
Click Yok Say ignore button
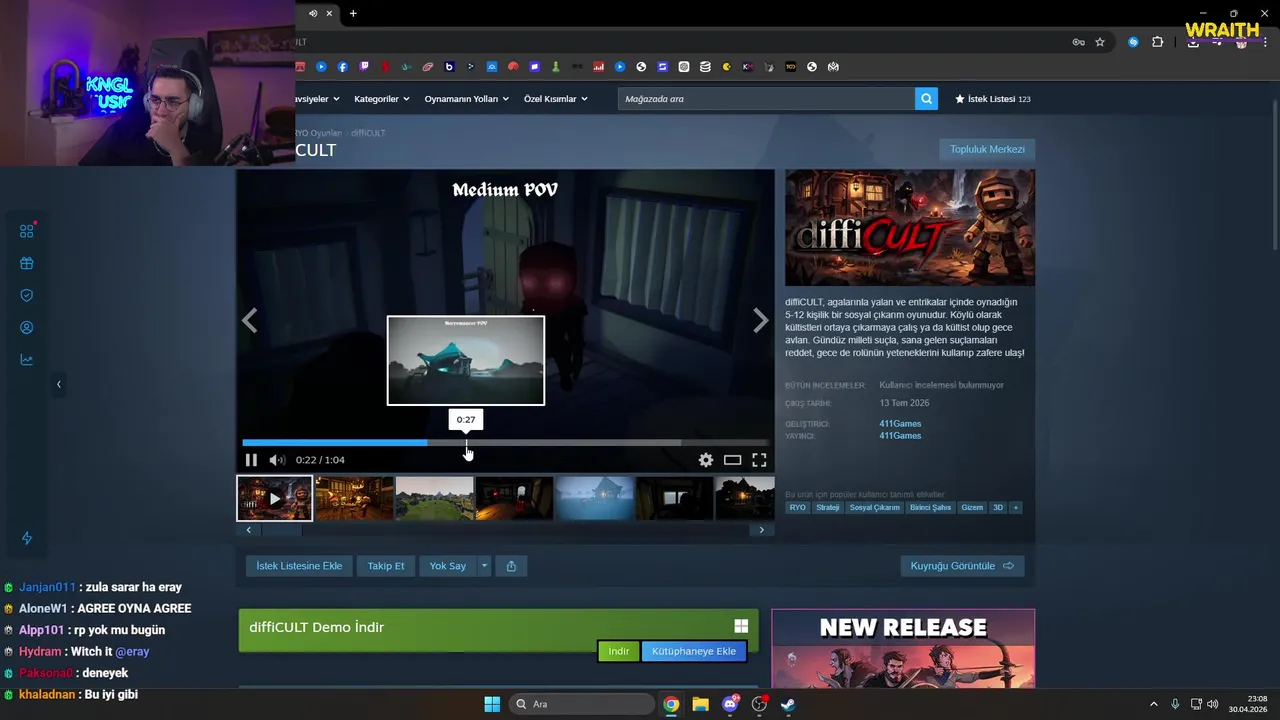(x=448, y=566)
